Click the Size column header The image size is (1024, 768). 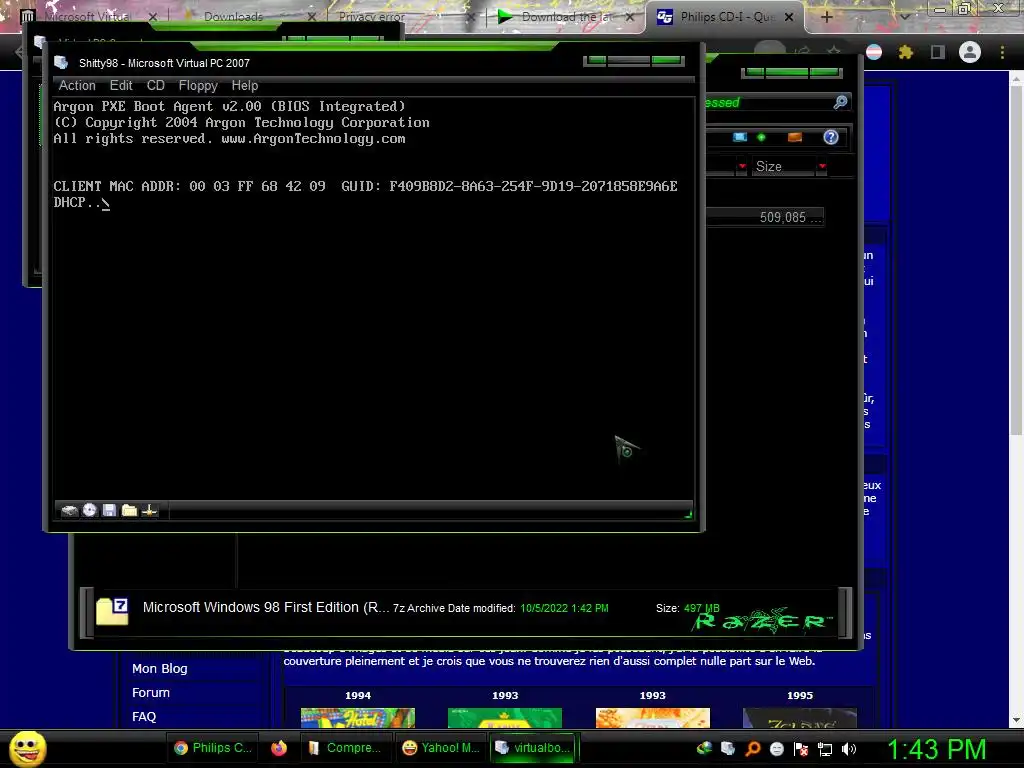coord(782,167)
